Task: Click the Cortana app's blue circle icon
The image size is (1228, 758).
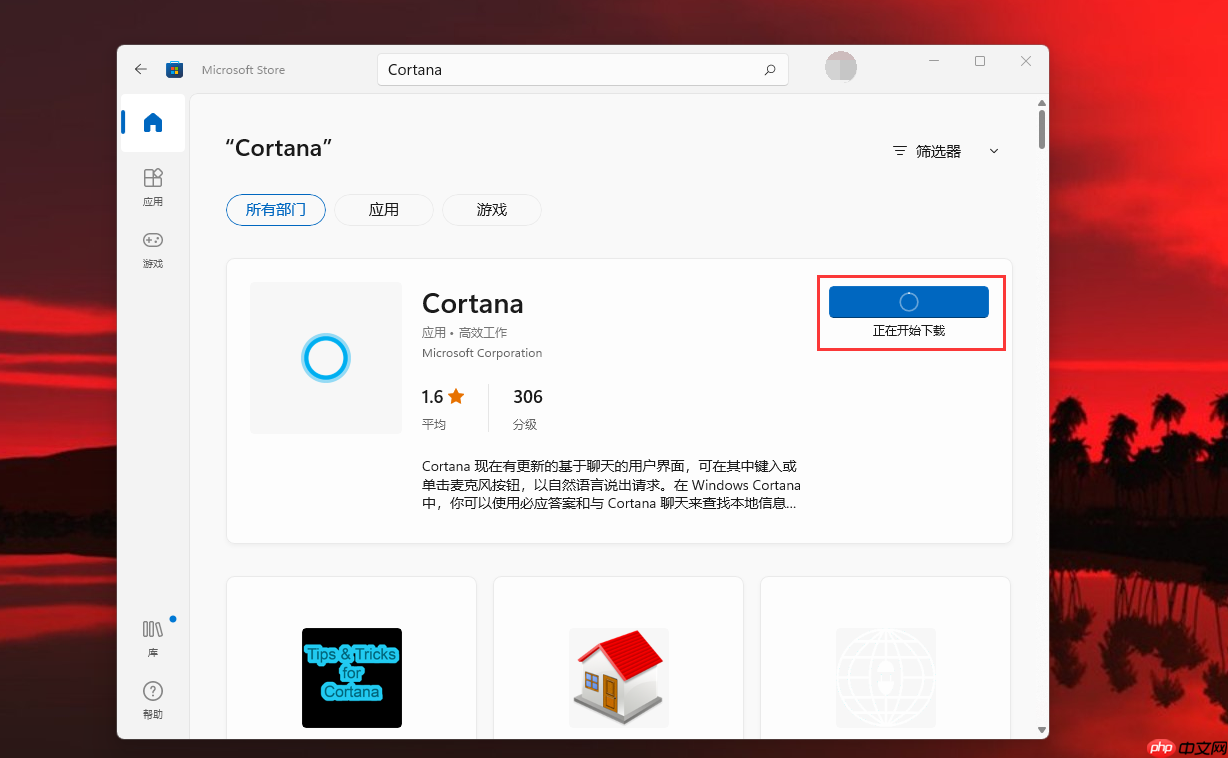Action: click(x=325, y=357)
